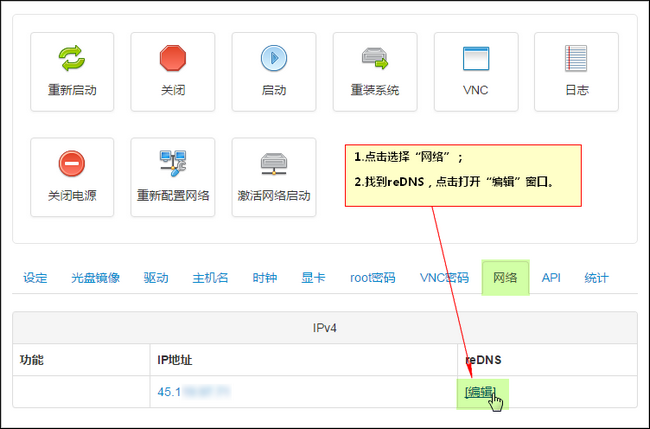Click the 关闭电源 power off icon

[x=72, y=164]
